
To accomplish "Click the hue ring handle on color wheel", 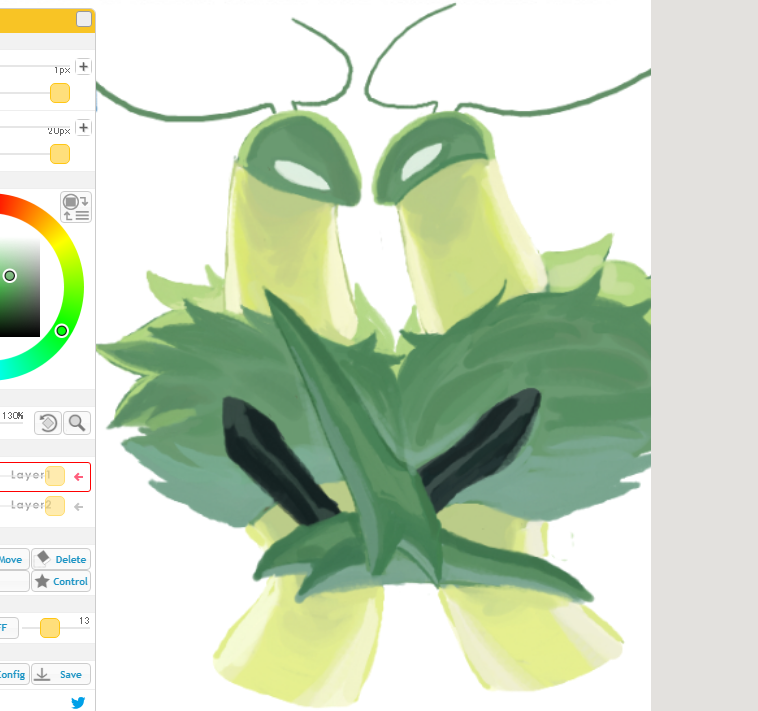I will [x=61, y=331].
